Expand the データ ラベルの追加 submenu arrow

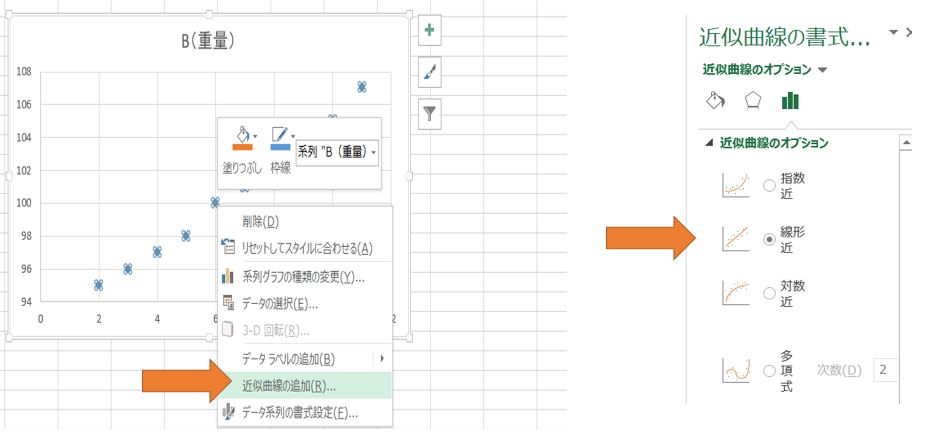tap(382, 358)
